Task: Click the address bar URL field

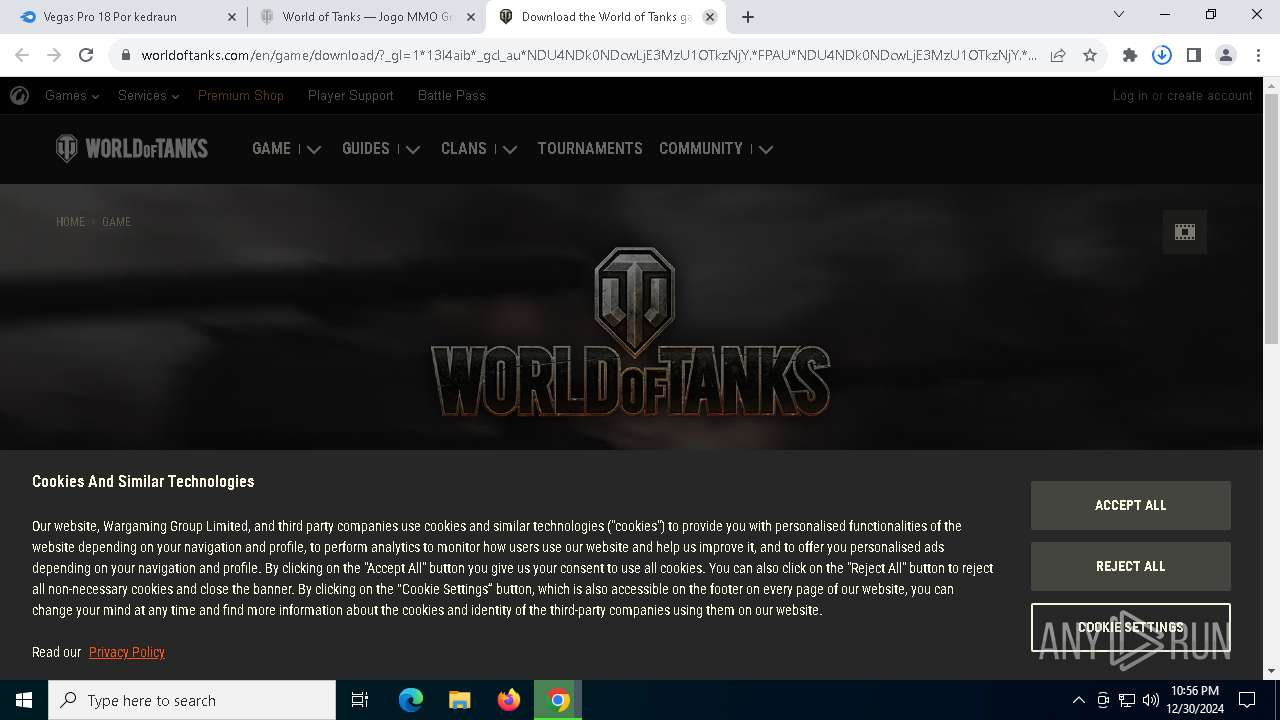Action: pyautogui.click(x=589, y=55)
